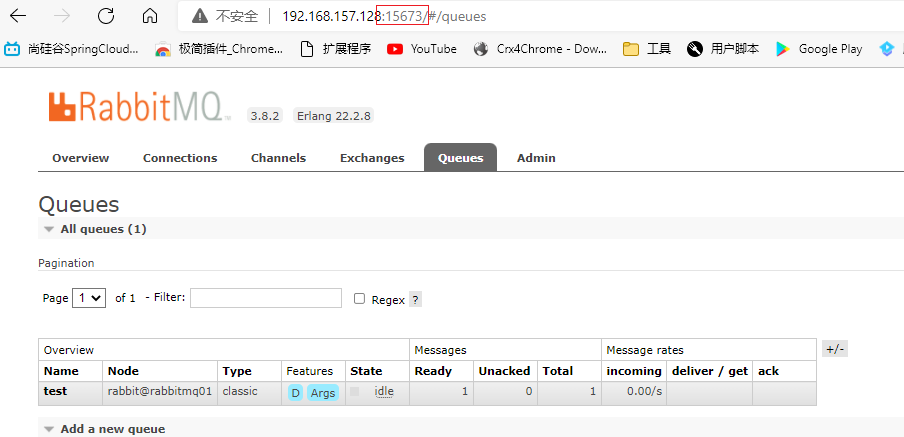This screenshot has width=904, height=437.
Task: Open the Crx4Chrome bookmark
Action: coord(540,49)
